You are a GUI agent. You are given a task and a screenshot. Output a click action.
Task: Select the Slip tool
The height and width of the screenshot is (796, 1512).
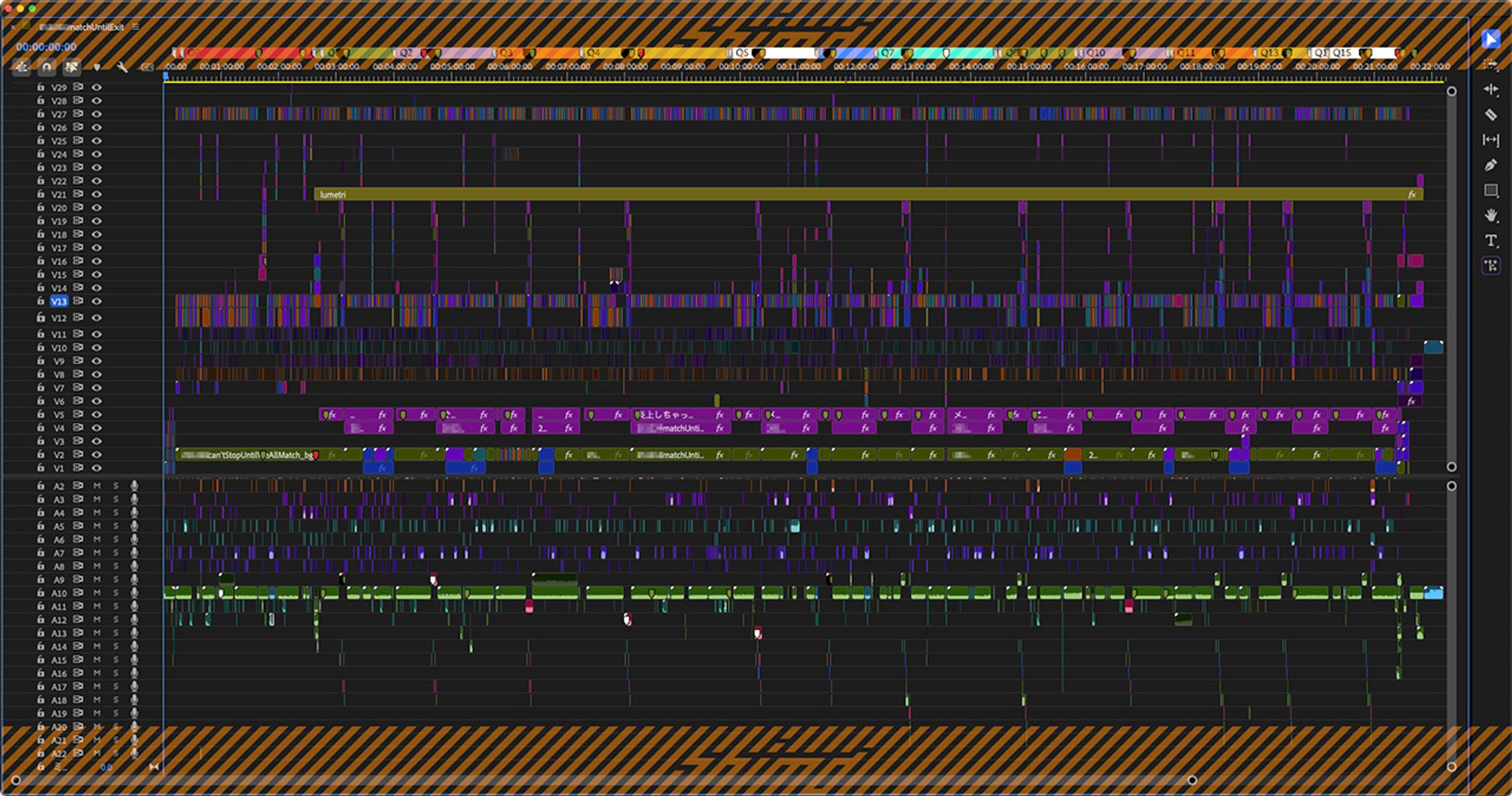pos(1491,140)
